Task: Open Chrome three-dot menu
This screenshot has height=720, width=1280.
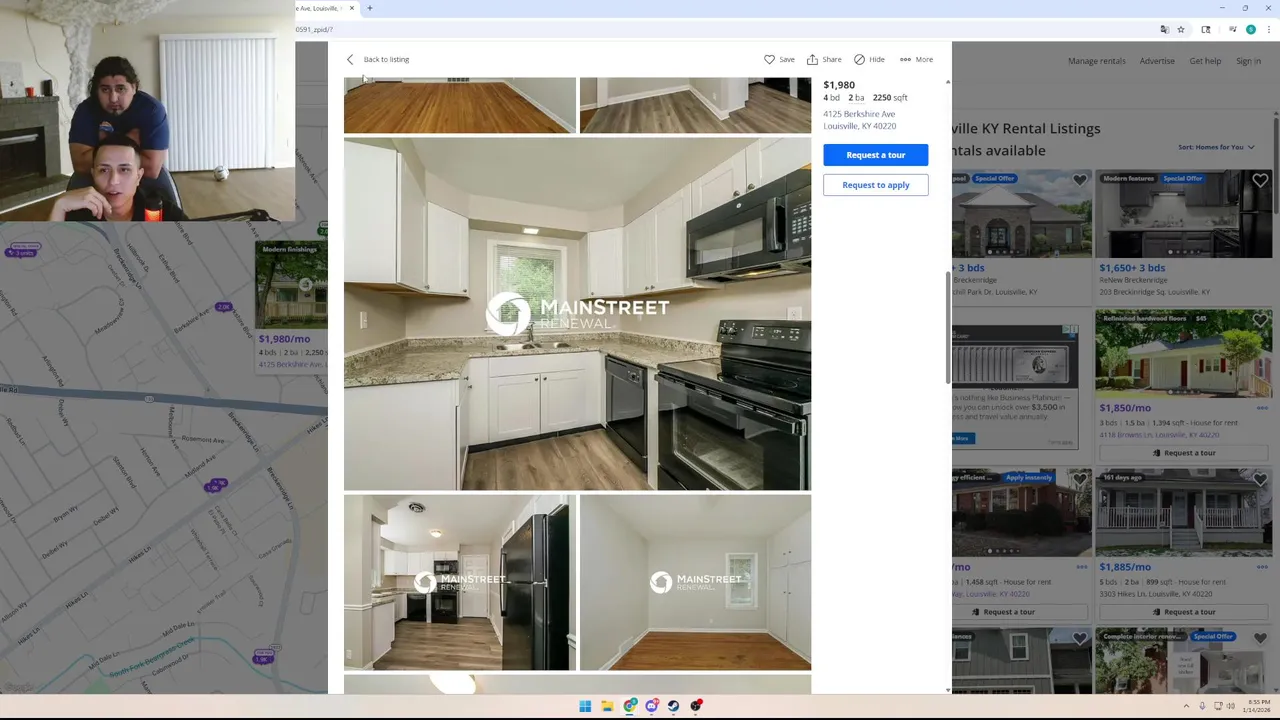Action: tap(1268, 29)
